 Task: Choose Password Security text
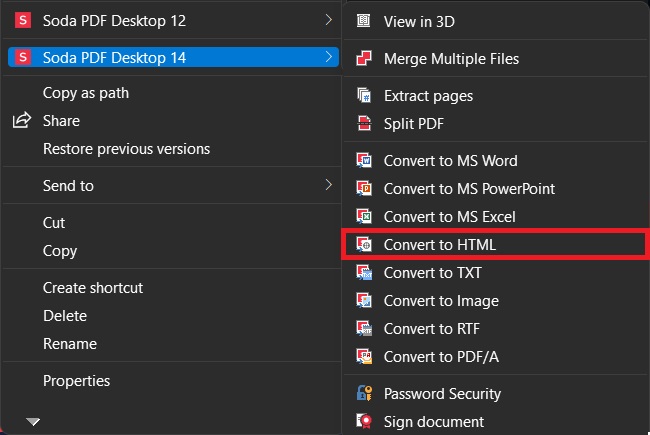(442, 394)
